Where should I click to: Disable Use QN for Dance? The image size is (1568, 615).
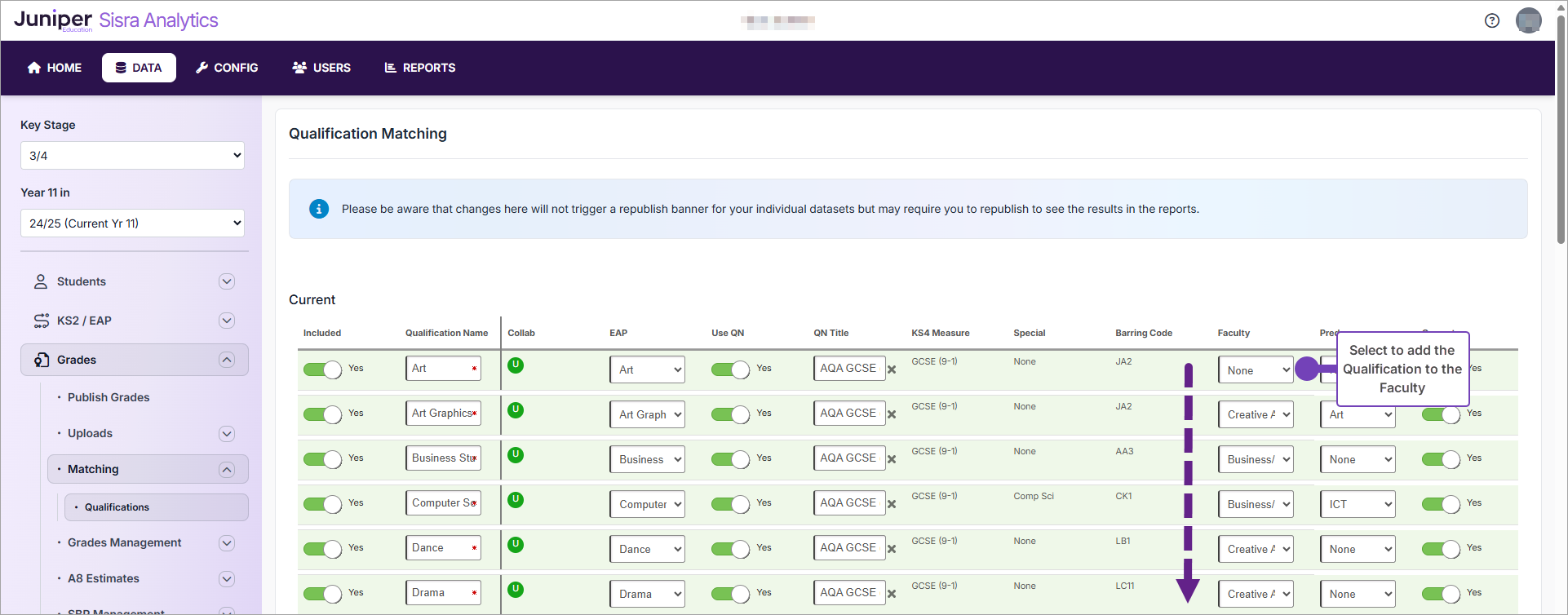[730, 549]
